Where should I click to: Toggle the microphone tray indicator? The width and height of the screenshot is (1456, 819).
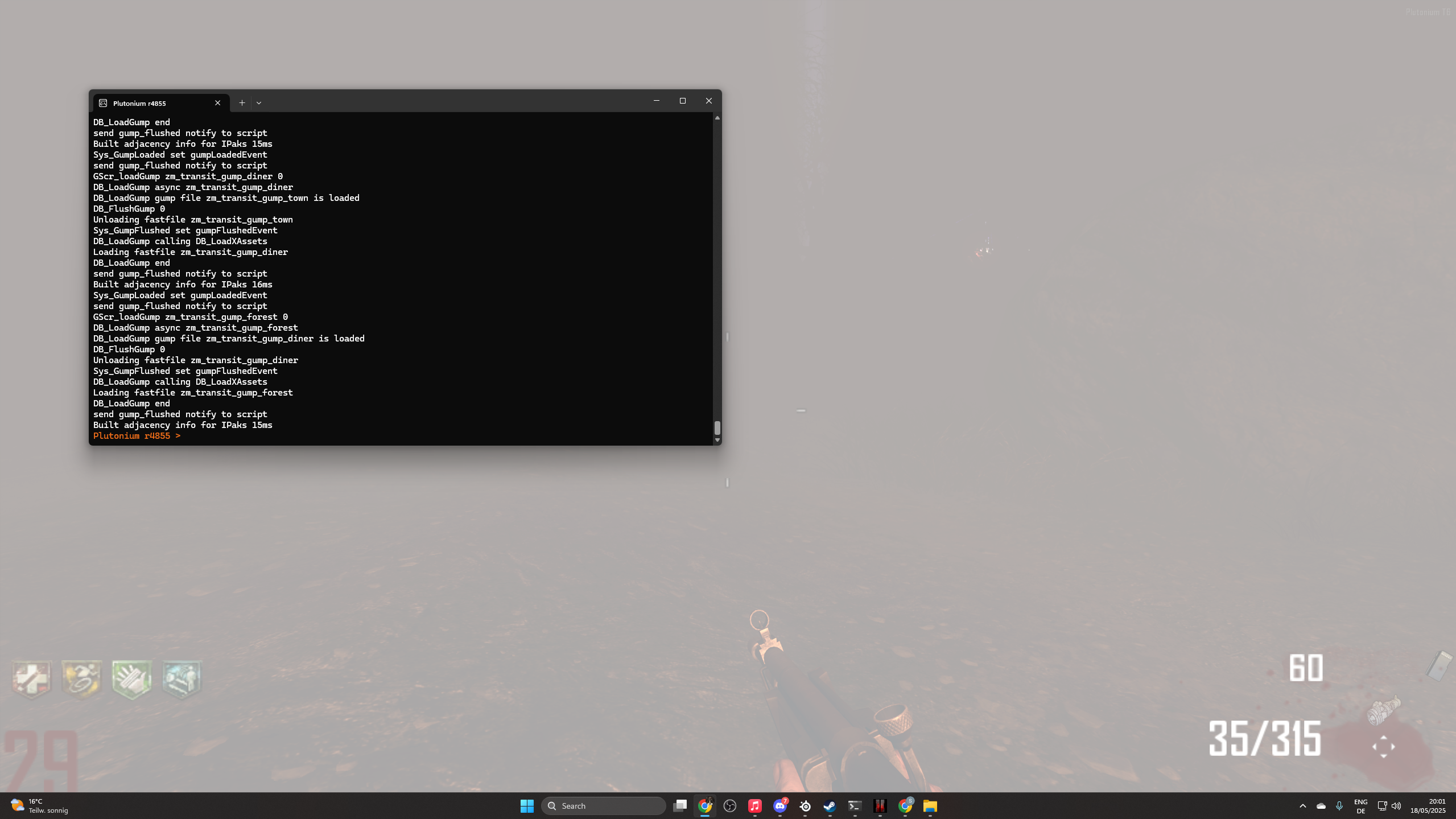pos(1339,806)
